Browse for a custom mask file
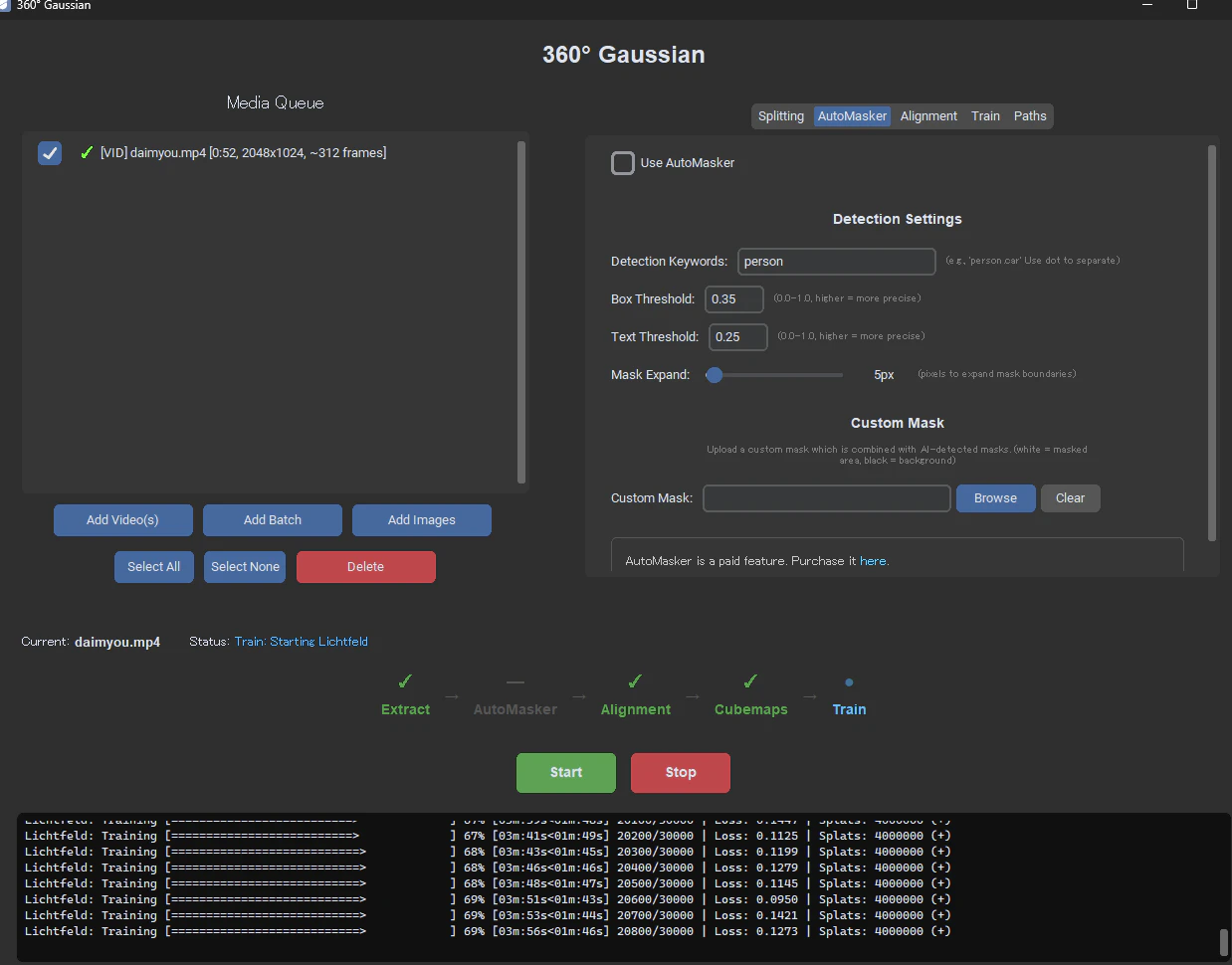 coord(995,498)
